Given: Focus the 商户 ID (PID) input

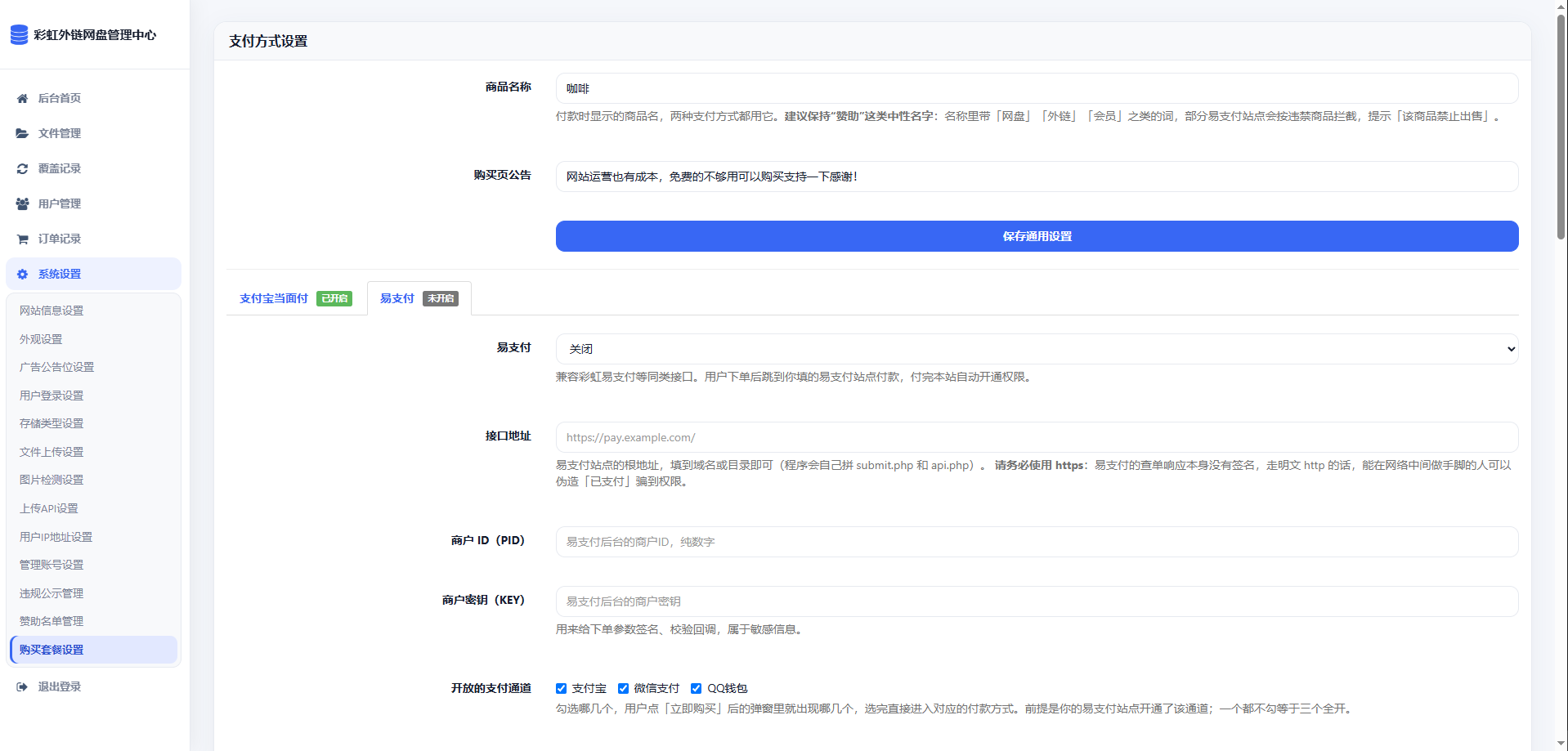Looking at the screenshot, I should coord(1037,542).
